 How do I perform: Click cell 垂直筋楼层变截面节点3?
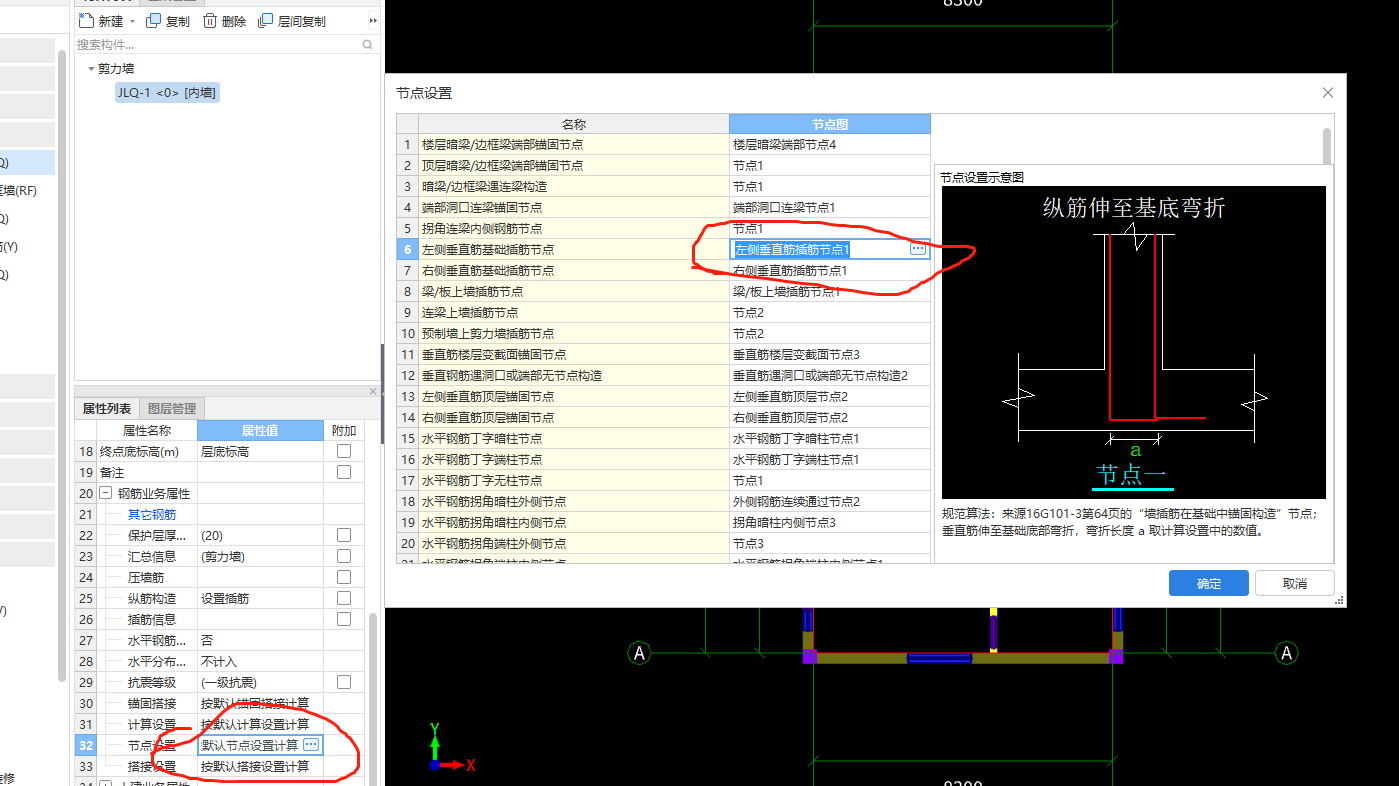click(x=830, y=355)
